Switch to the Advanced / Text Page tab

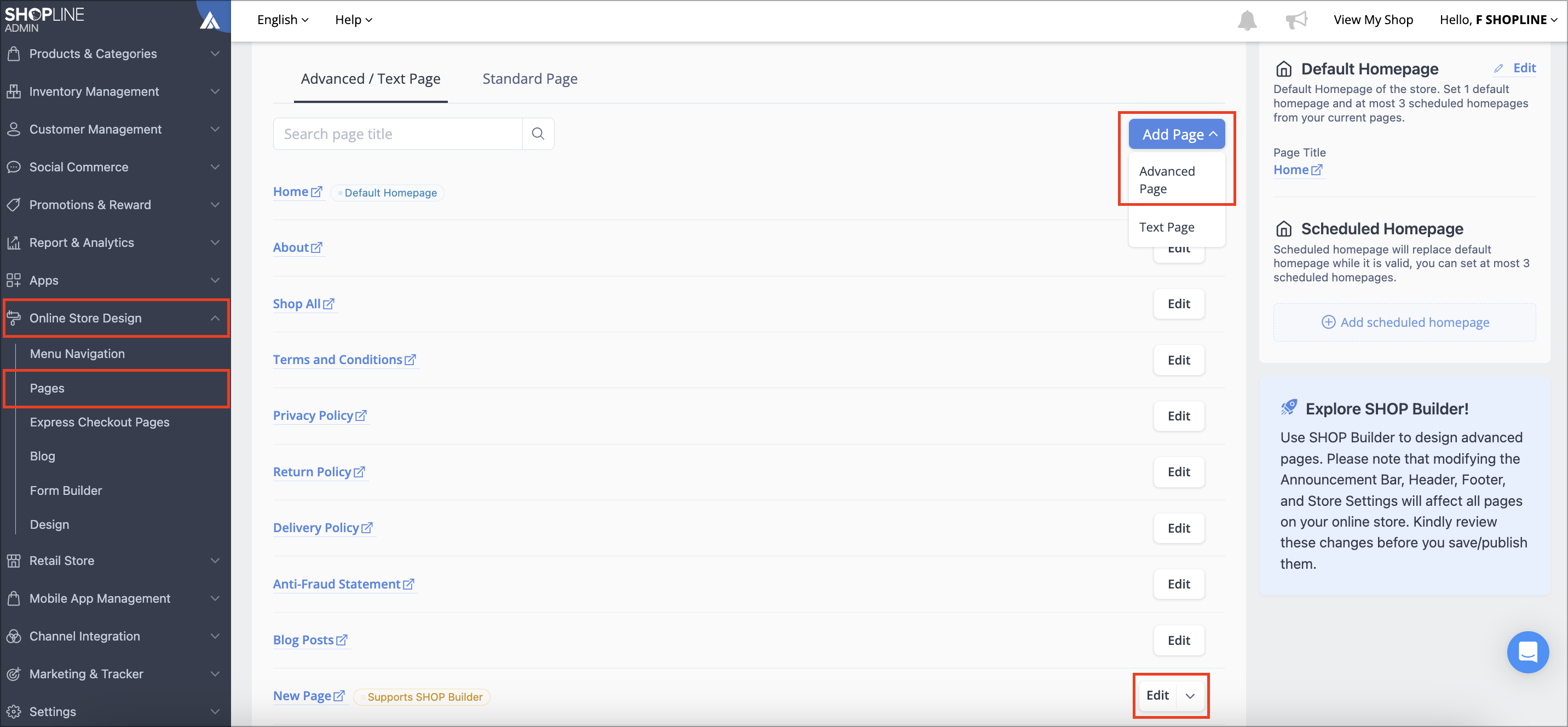[371, 79]
